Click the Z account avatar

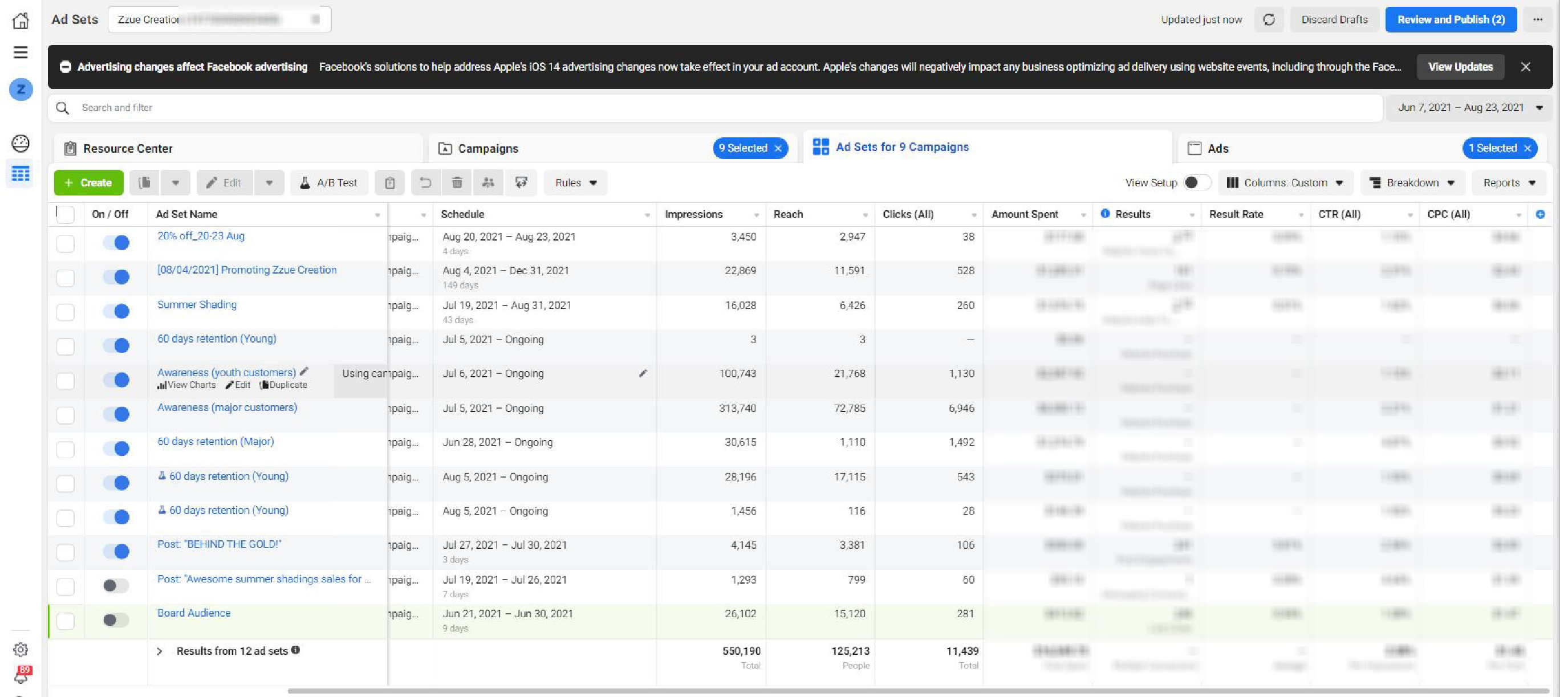(x=21, y=89)
